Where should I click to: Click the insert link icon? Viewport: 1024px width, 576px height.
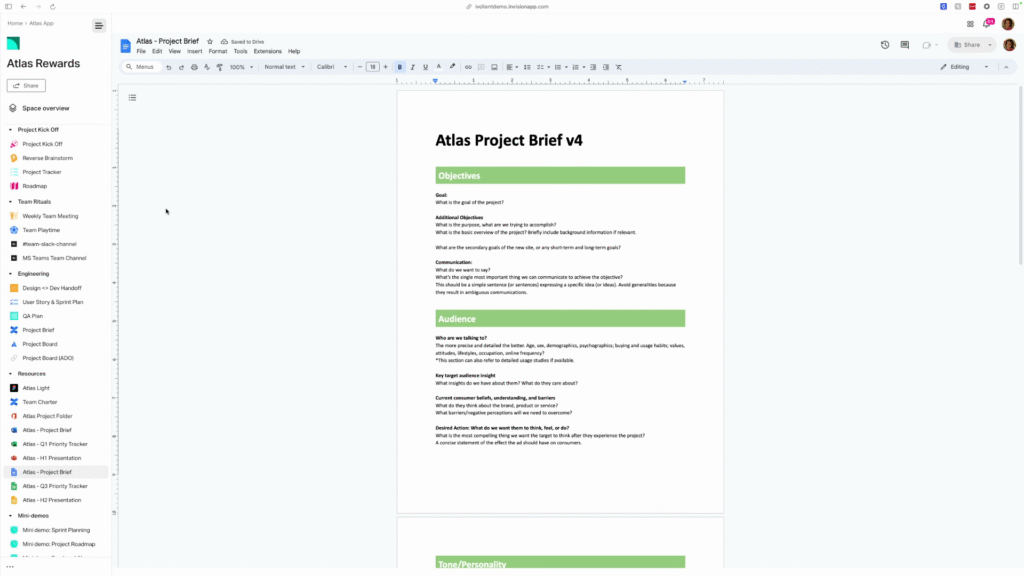click(x=468, y=67)
